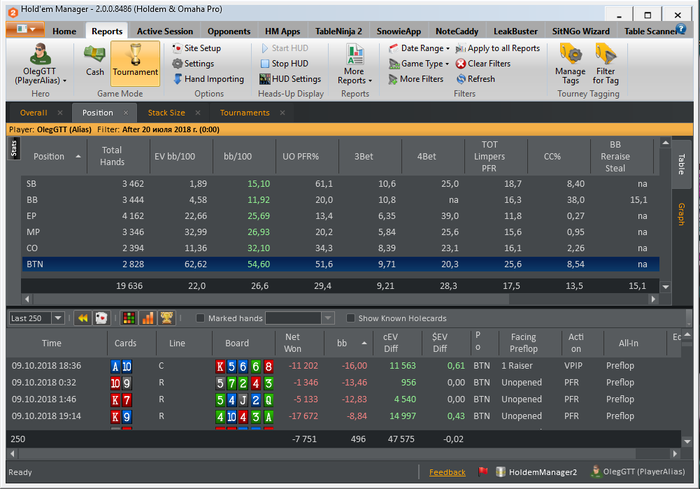Switch to Graph side tab
The height and width of the screenshot is (489, 700).
[681, 214]
